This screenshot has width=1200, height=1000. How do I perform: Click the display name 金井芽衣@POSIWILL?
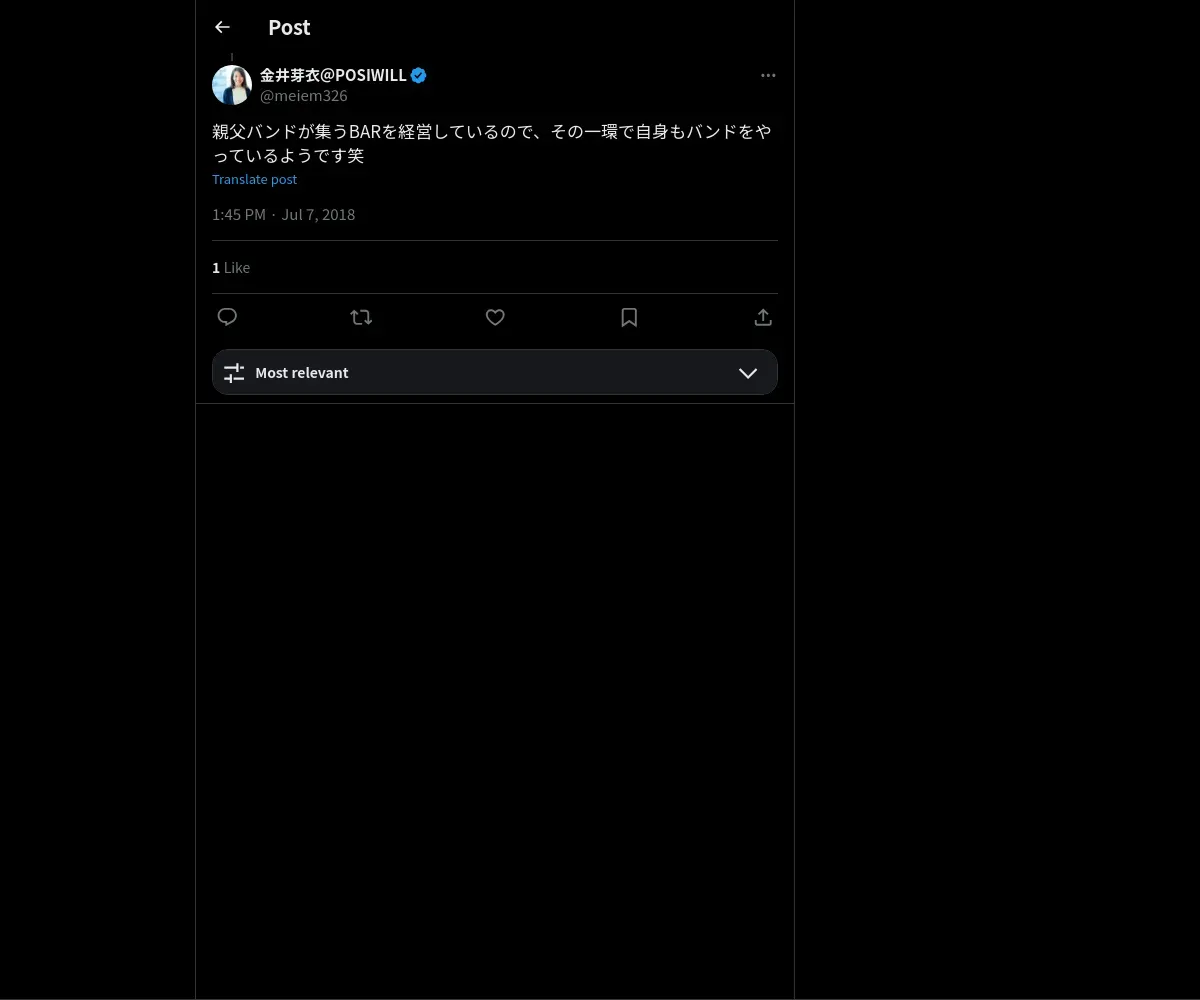point(333,75)
